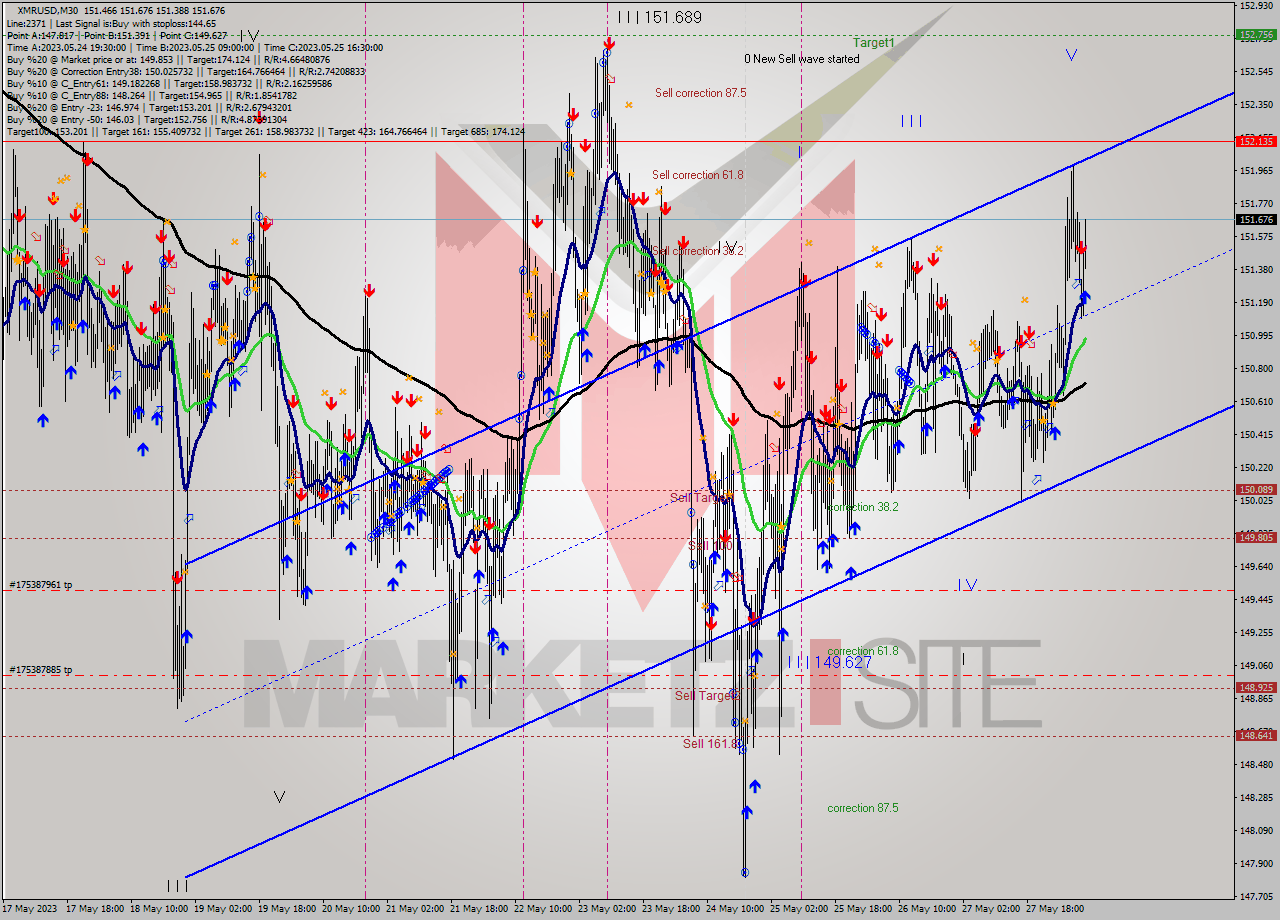The image size is (1280, 920).
Task: Click the 152.930 price axis value
Action: tap(1256, 6)
